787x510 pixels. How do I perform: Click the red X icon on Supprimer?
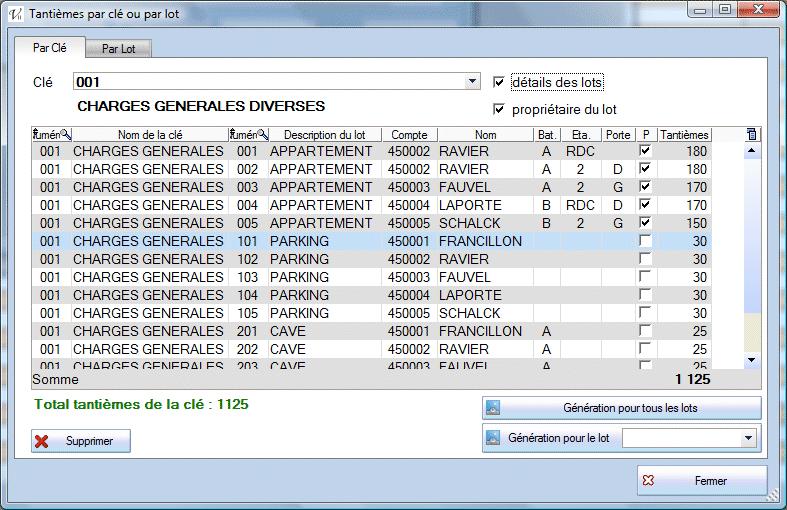42,441
